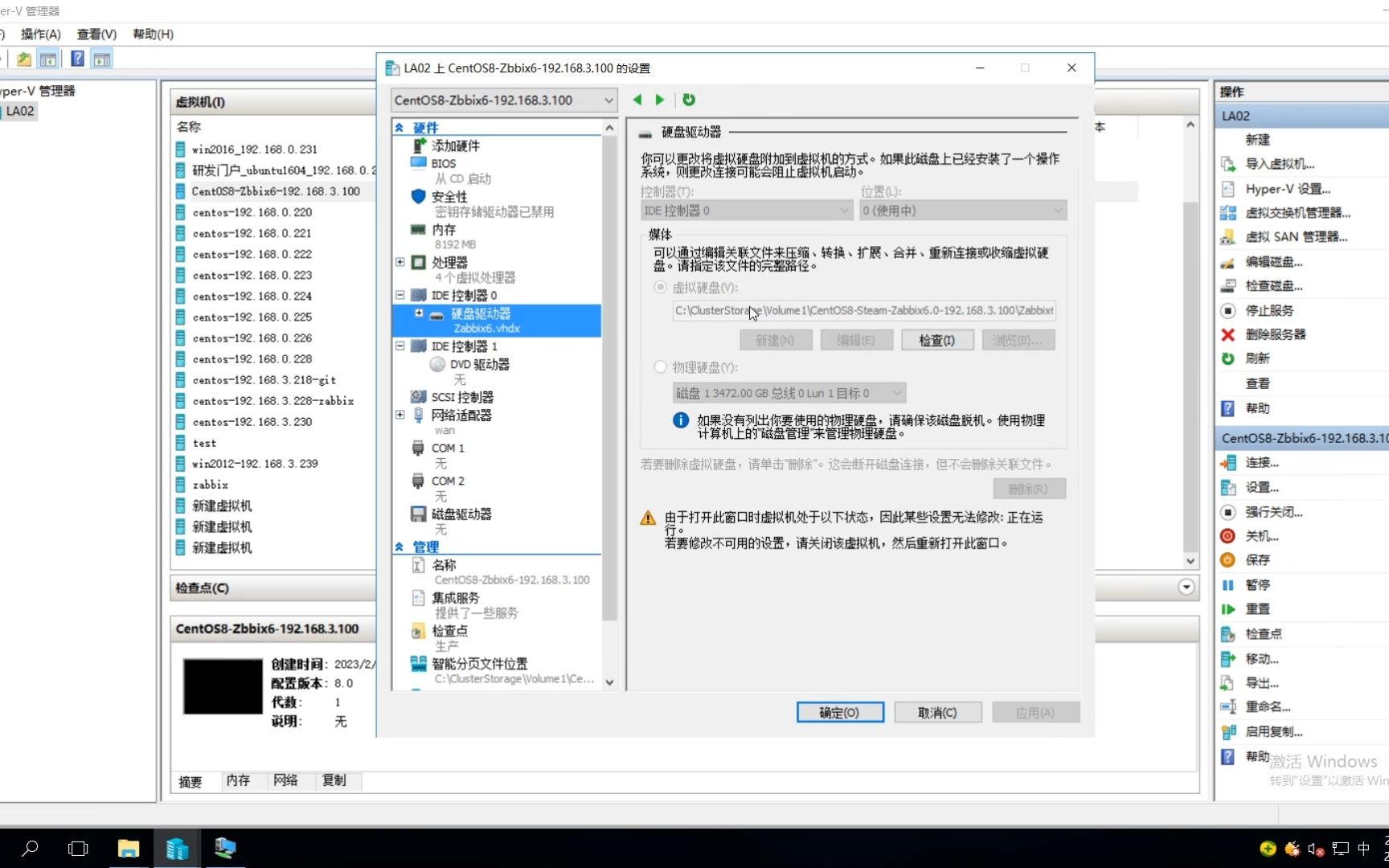Click 删除服务器 red X action
Image resolution: width=1389 pixels, height=868 pixels.
[1227, 334]
